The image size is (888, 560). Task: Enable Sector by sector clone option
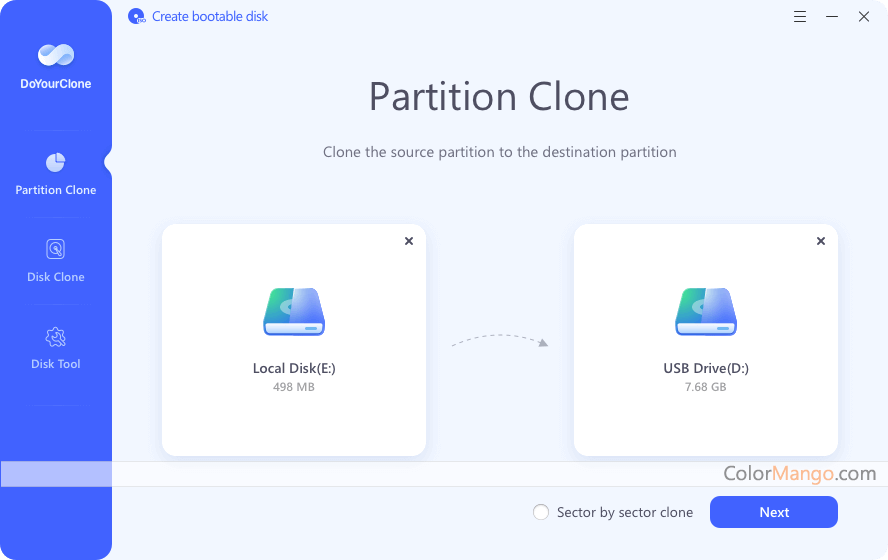point(541,512)
